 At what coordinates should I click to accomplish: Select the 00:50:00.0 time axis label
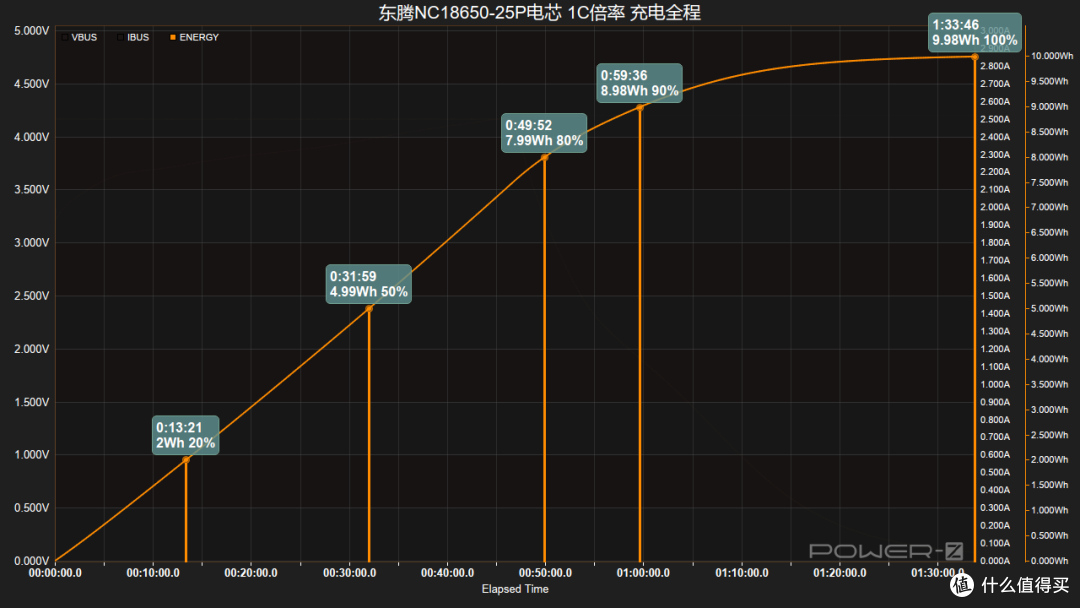(545, 573)
